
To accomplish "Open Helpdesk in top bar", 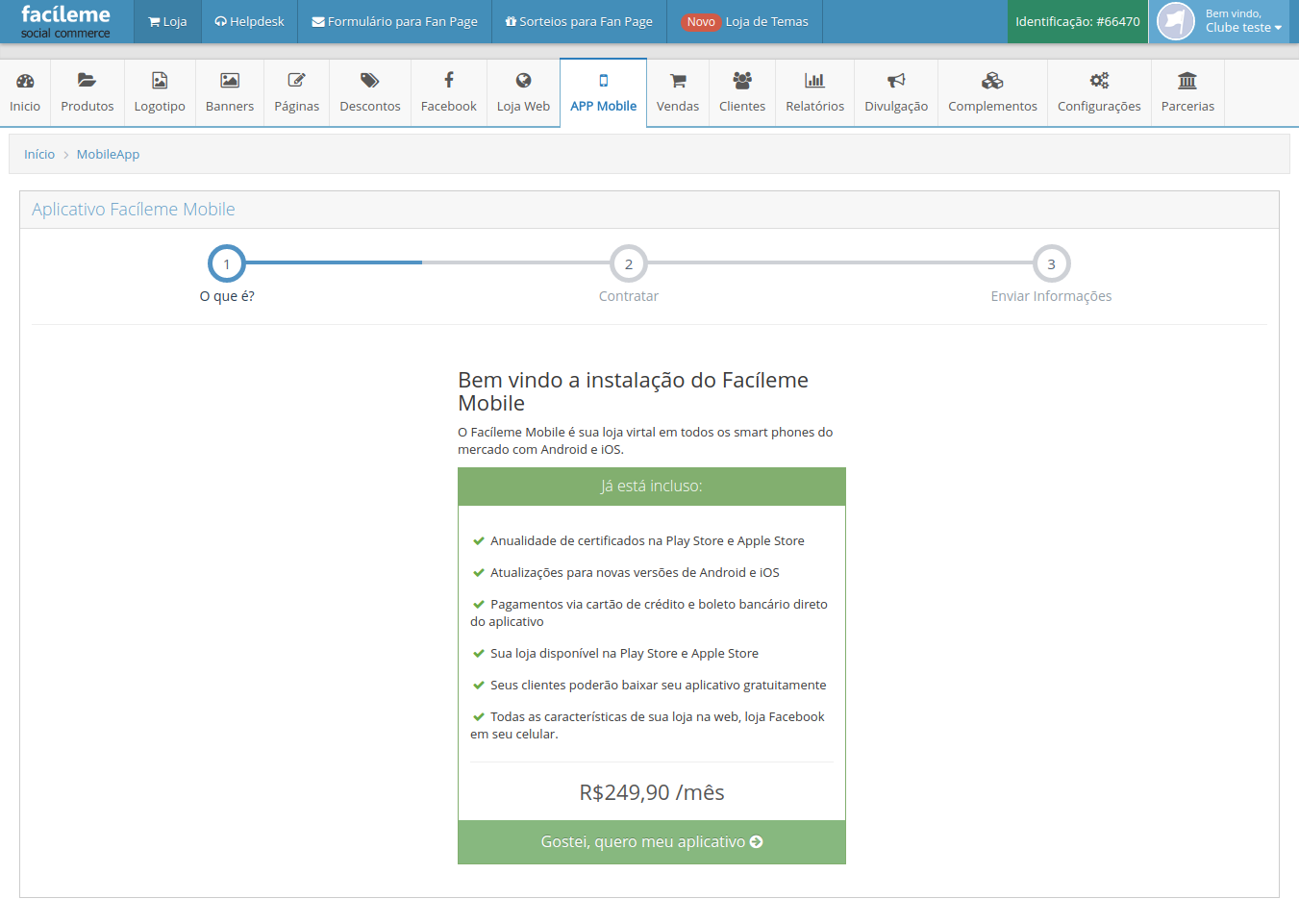I will pos(249,21).
